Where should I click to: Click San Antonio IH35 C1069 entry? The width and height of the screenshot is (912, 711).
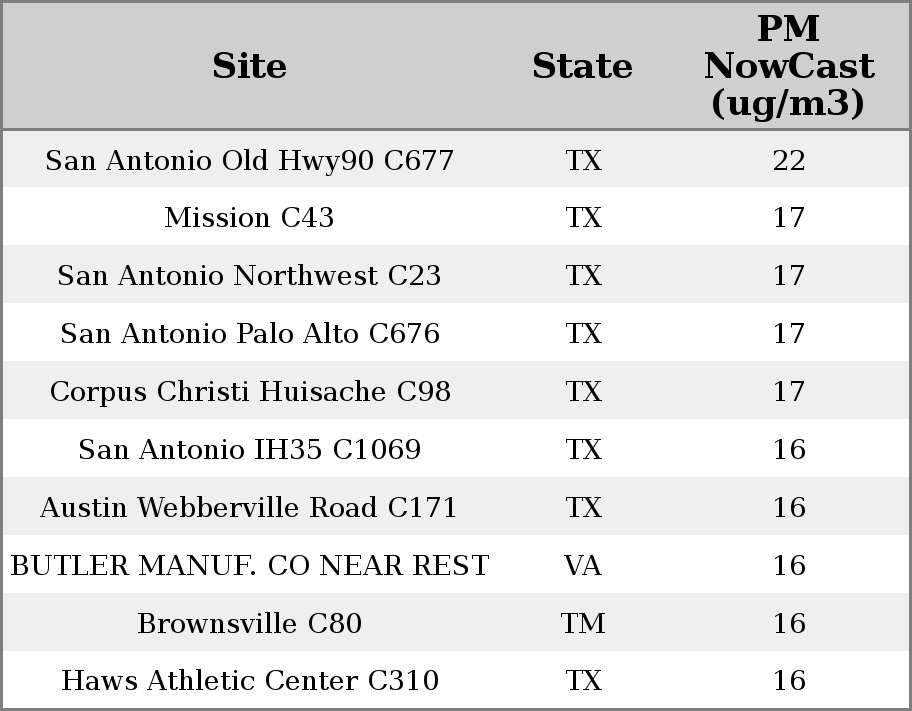249,449
